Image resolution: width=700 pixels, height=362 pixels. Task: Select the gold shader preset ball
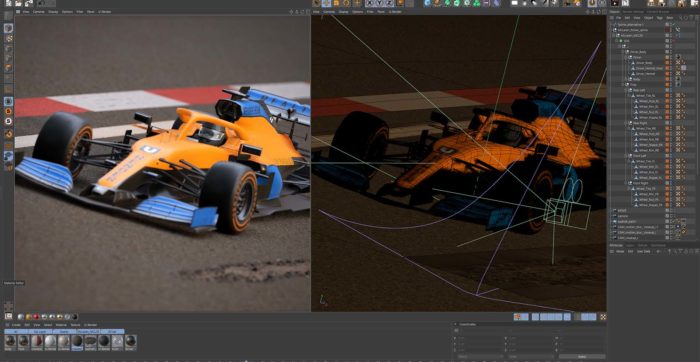[x=29, y=317]
